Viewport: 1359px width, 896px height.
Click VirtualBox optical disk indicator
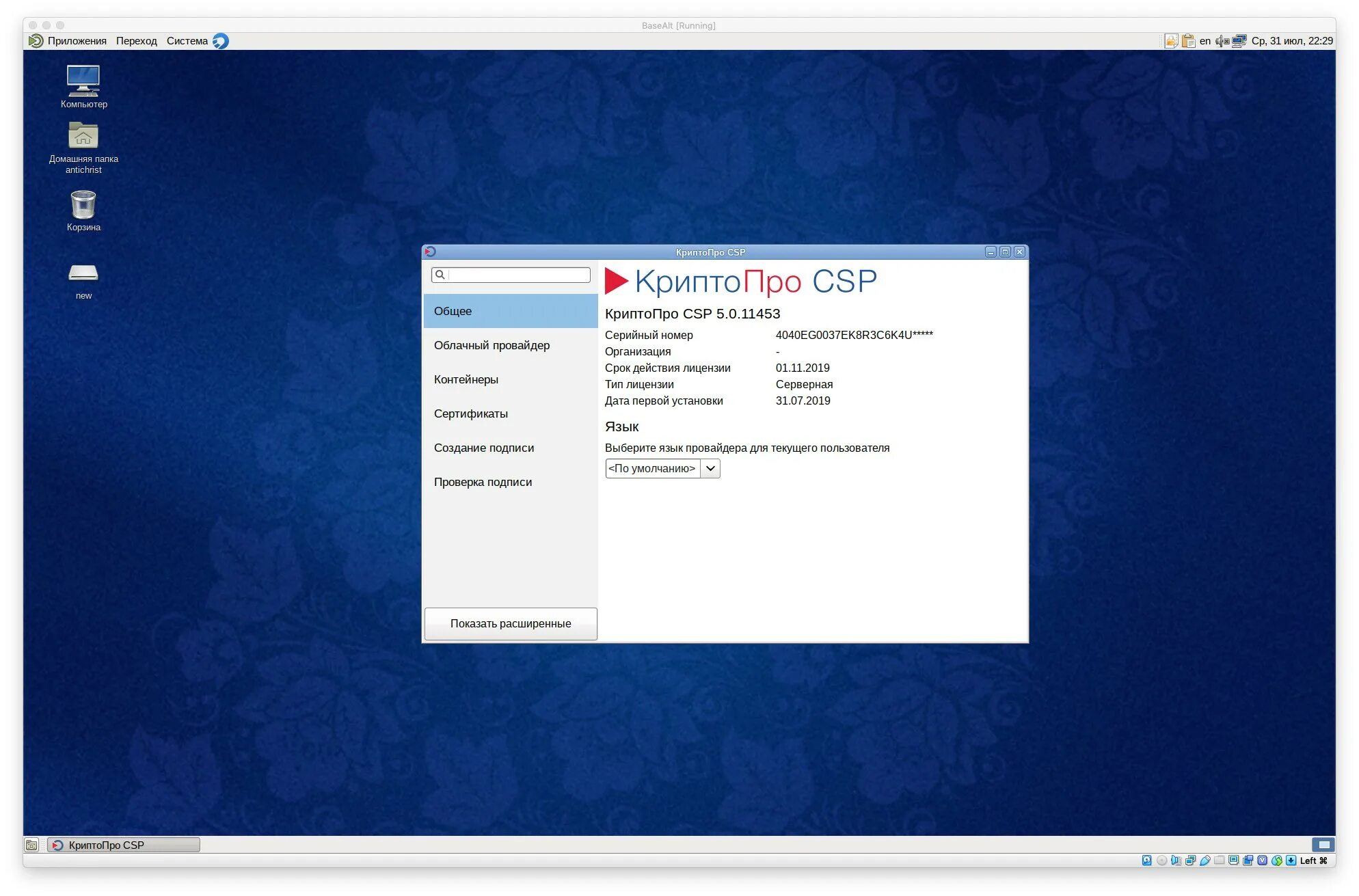1161,860
